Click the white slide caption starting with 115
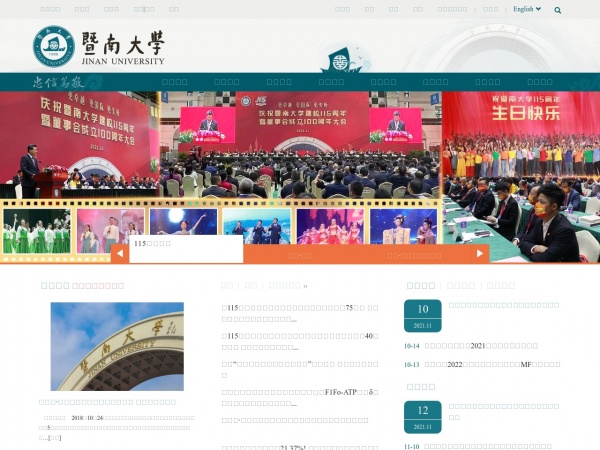Viewport: 600px width, 450px height. coord(180,245)
